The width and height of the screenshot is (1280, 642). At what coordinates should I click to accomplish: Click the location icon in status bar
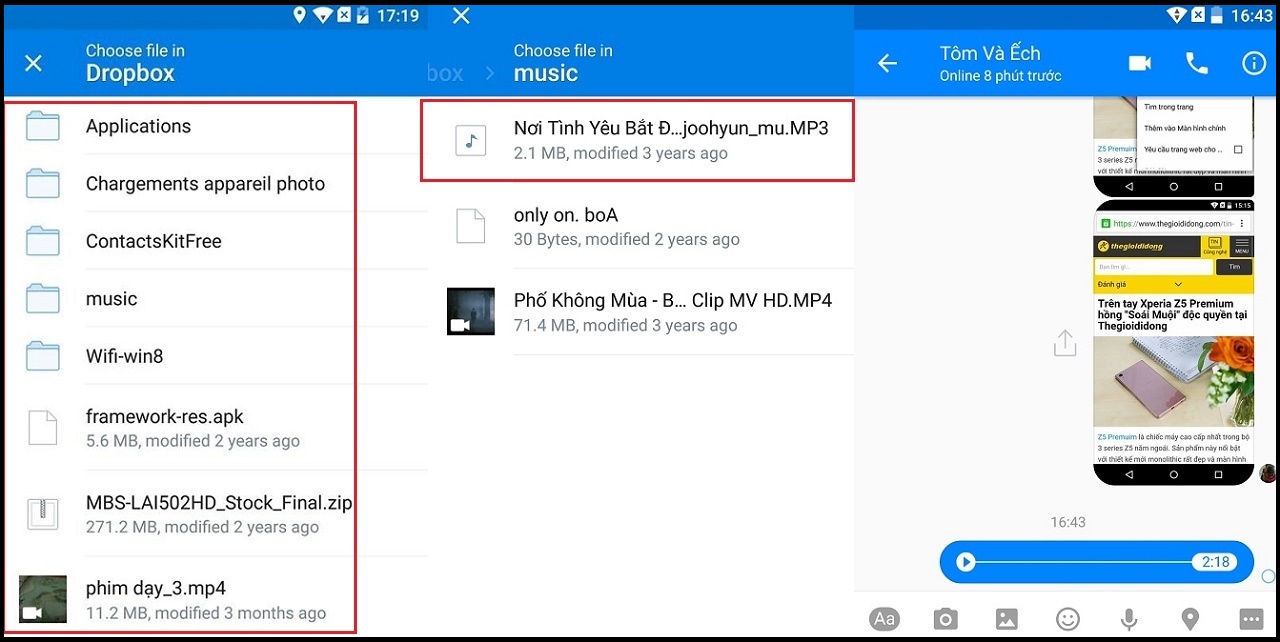click(x=299, y=15)
